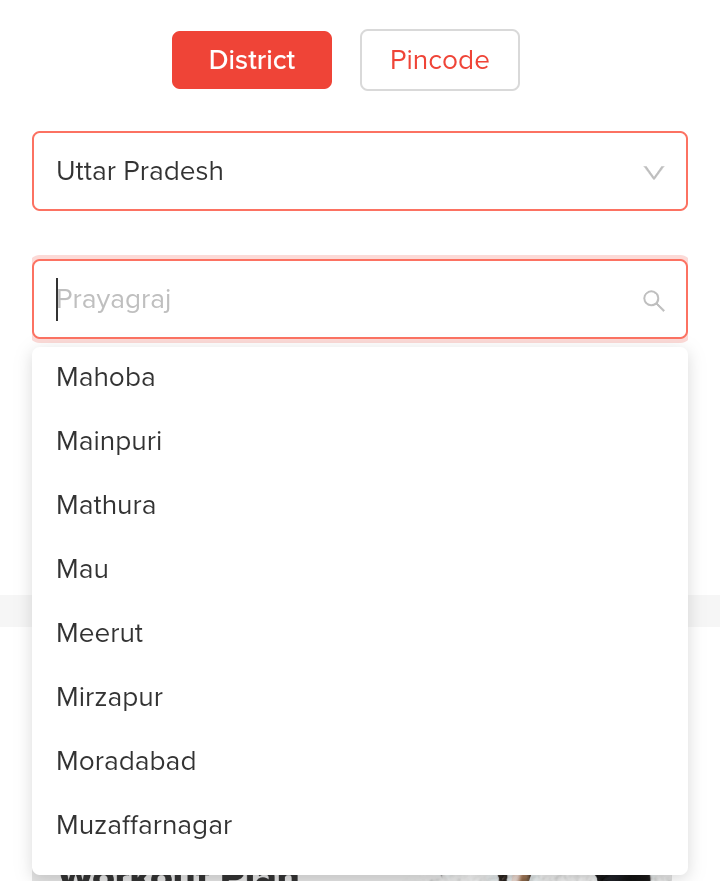Click the Prayagraj placeholder text
The height and width of the screenshot is (881, 720).
pyautogui.click(x=114, y=299)
